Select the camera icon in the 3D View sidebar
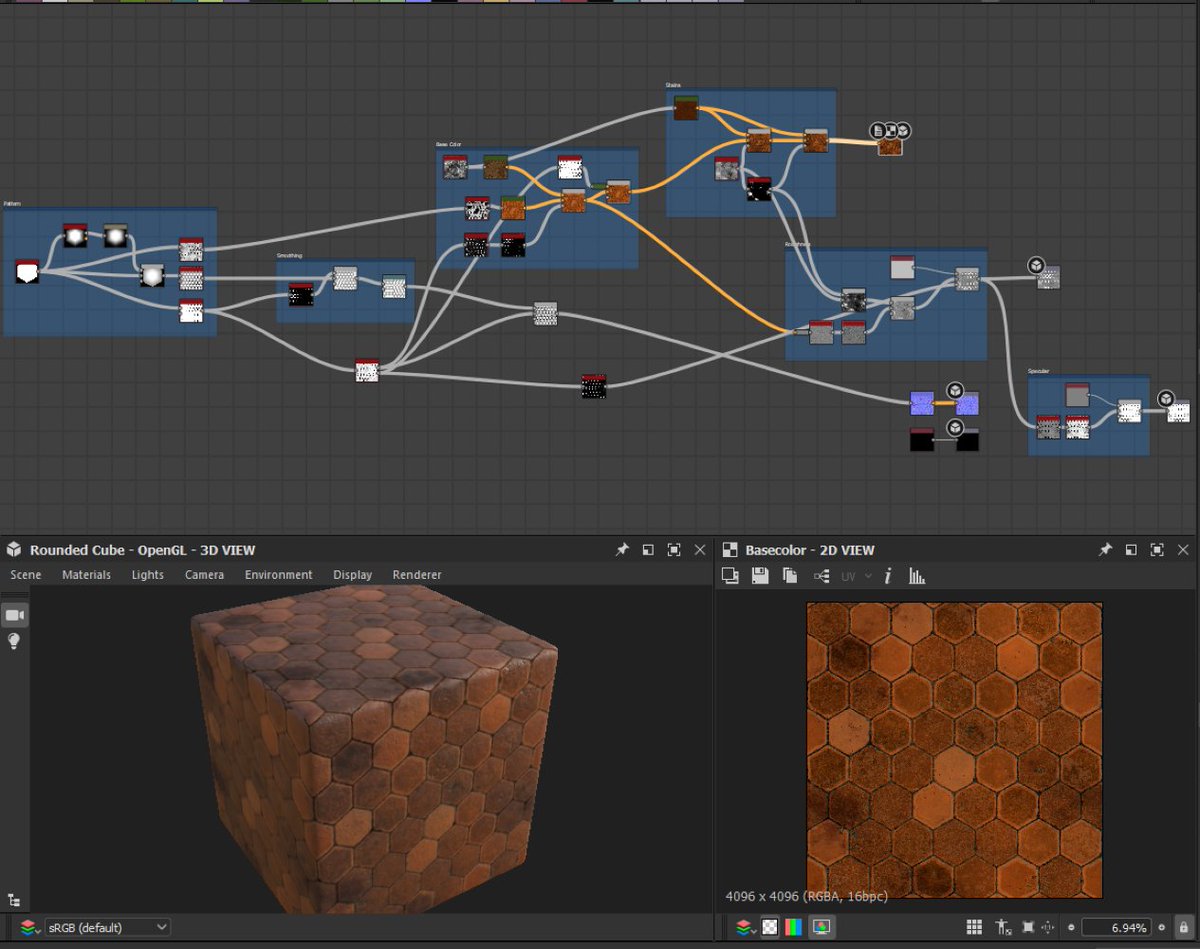This screenshot has width=1200, height=949. [x=14, y=615]
